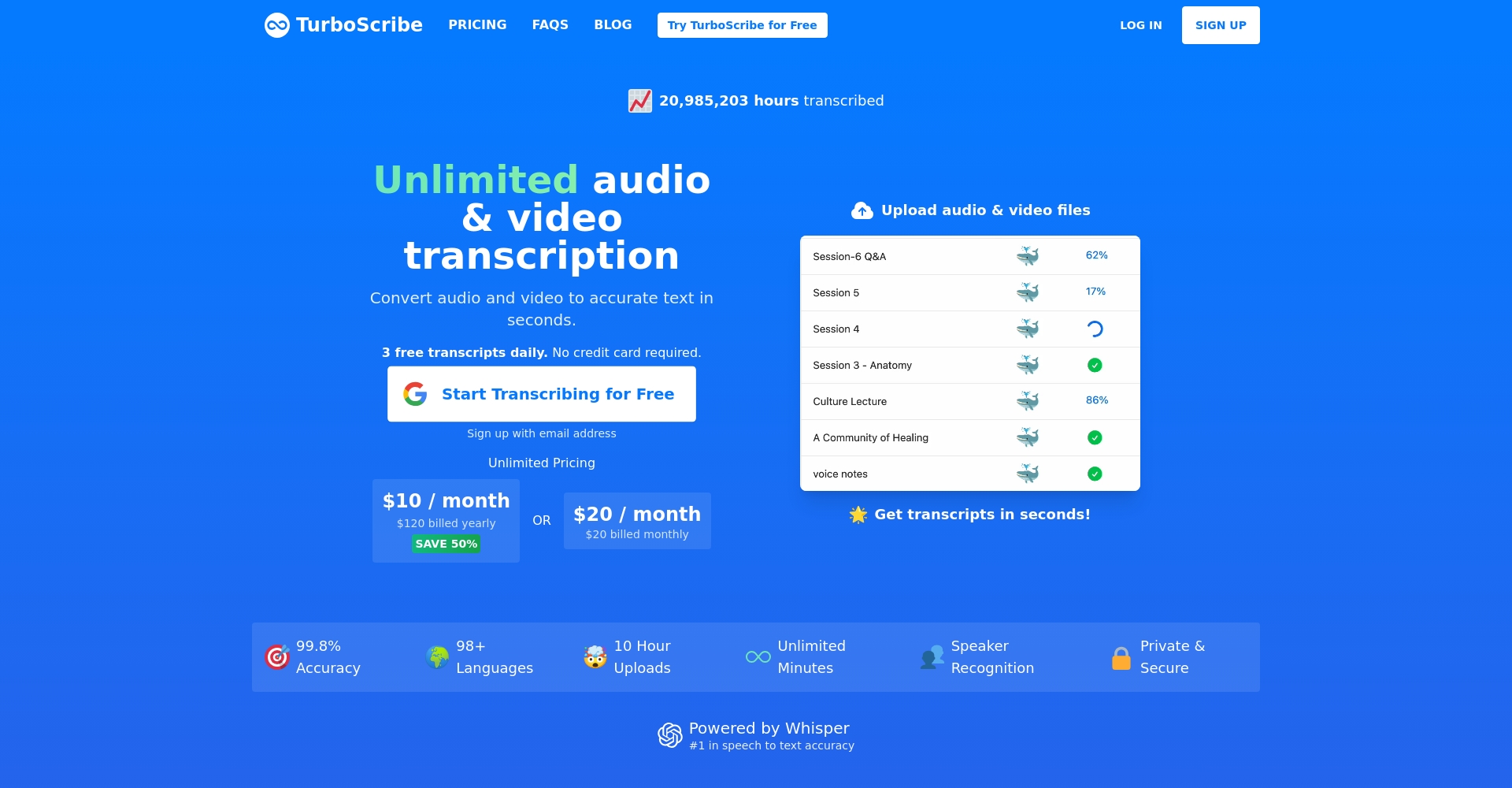This screenshot has height=788, width=1512.
Task: Click the whale icon in Session 4 row
Action: coord(1028,329)
